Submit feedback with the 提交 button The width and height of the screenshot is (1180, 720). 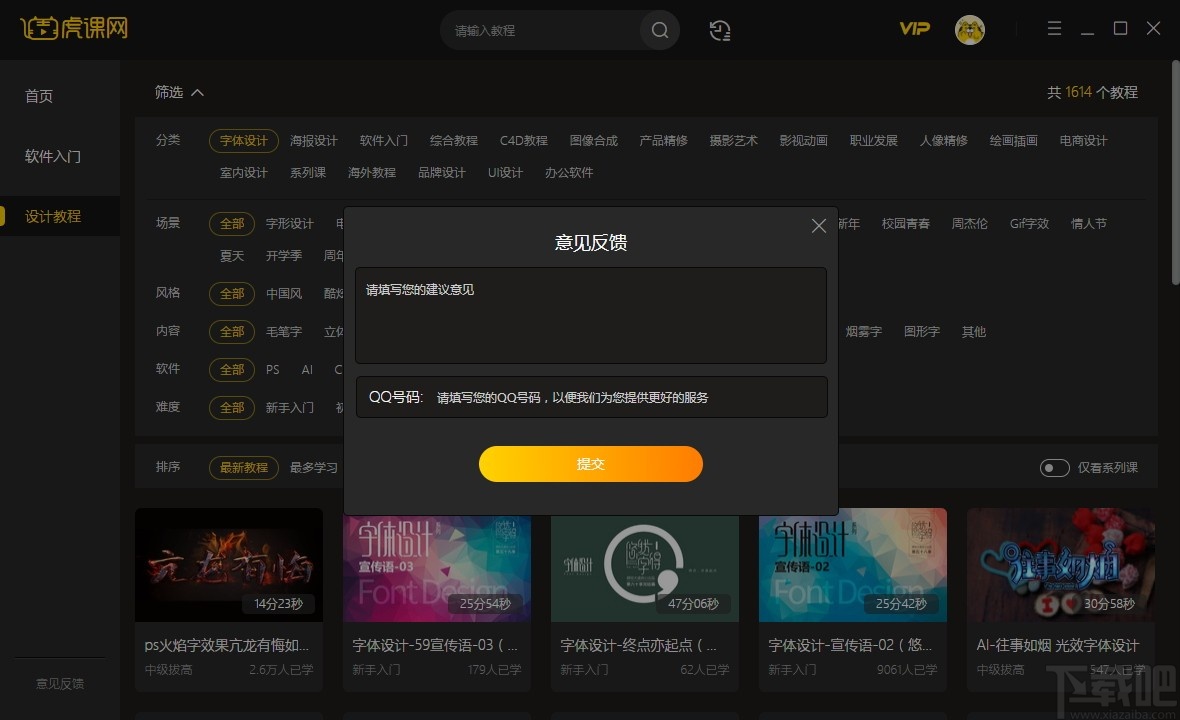[x=590, y=464]
